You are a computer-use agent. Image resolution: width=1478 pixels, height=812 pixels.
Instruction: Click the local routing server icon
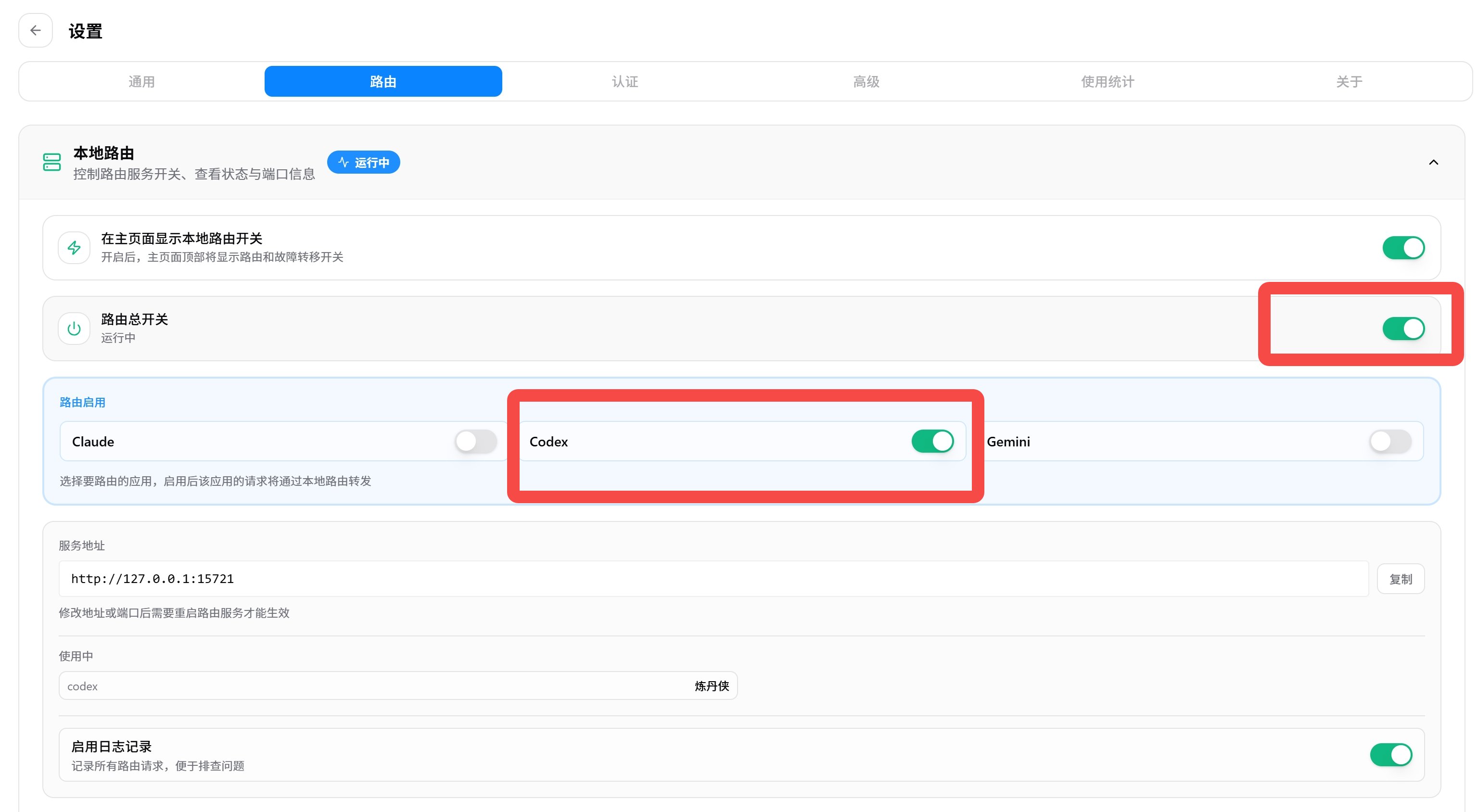coord(51,162)
